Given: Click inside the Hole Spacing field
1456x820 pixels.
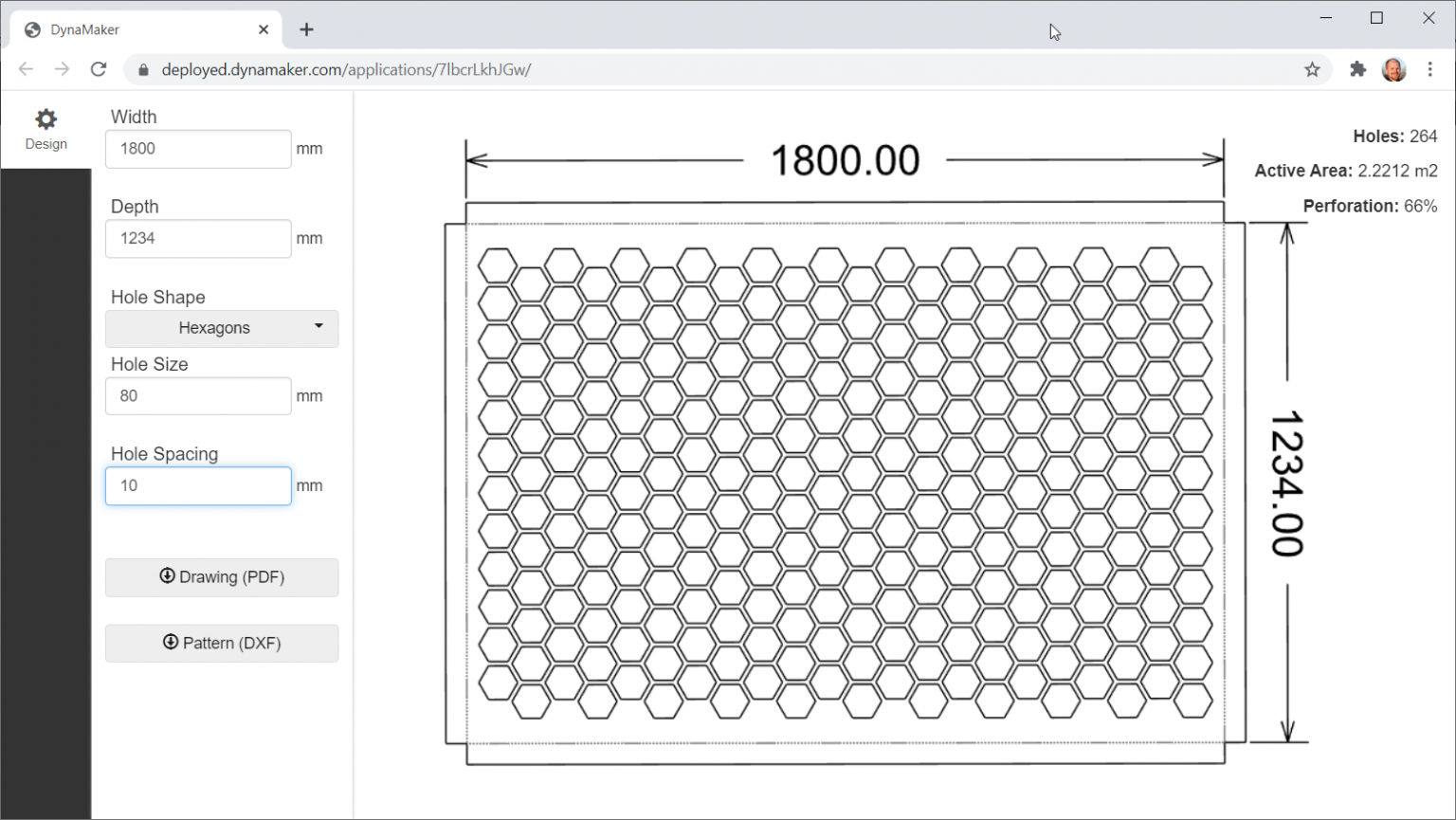Looking at the screenshot, I should [197, 485].
